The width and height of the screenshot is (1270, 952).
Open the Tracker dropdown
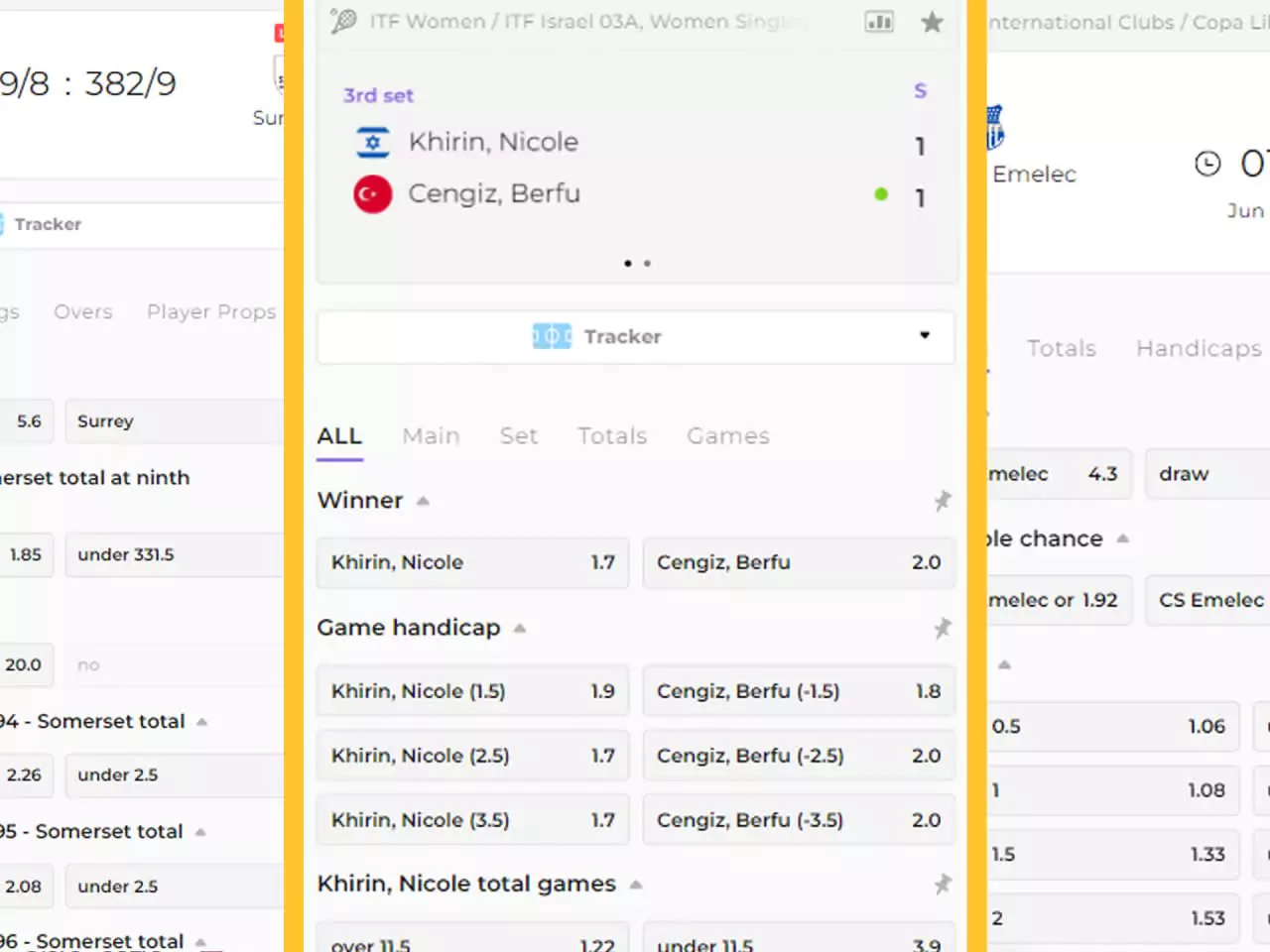[x=924, y=336]
